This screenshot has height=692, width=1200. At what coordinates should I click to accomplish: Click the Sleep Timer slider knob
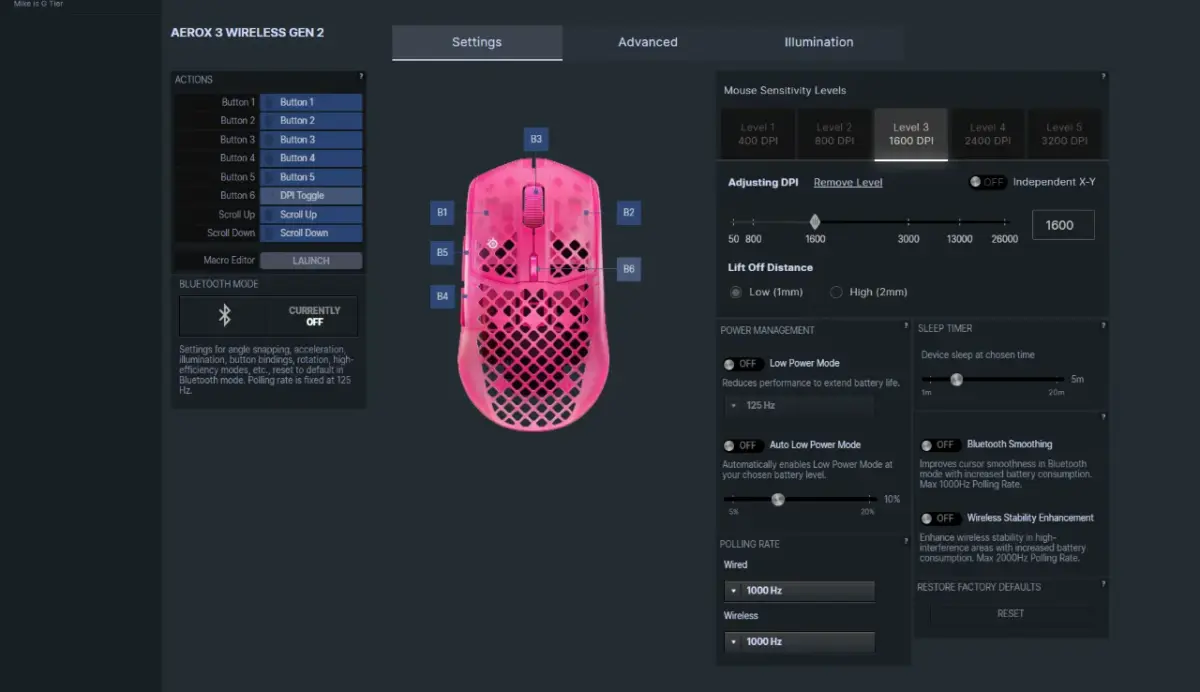click(x=956, y=379)
